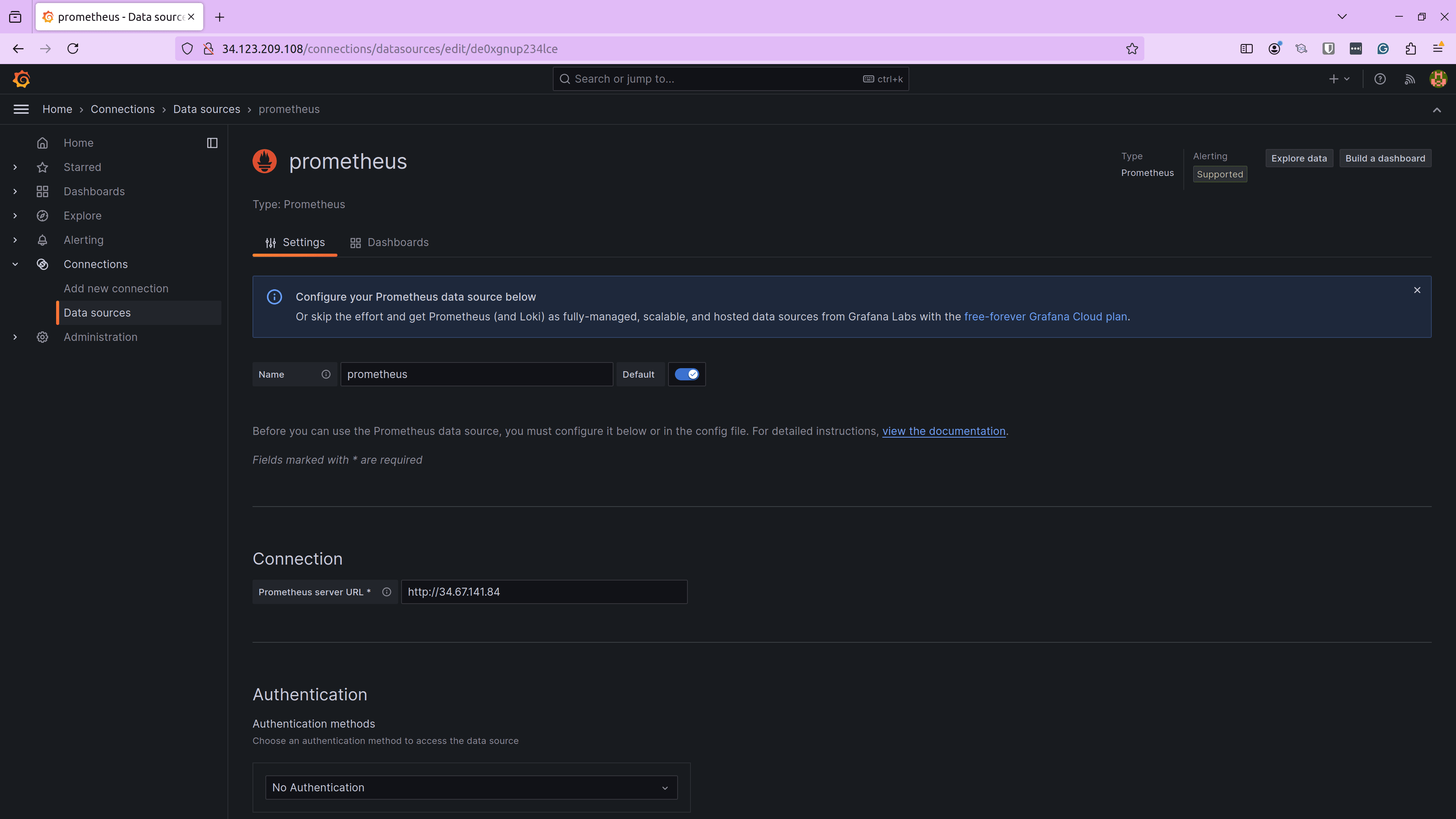1456x819 pixels.
Task: Go back with browser back arrow
Action: point(18,49)
